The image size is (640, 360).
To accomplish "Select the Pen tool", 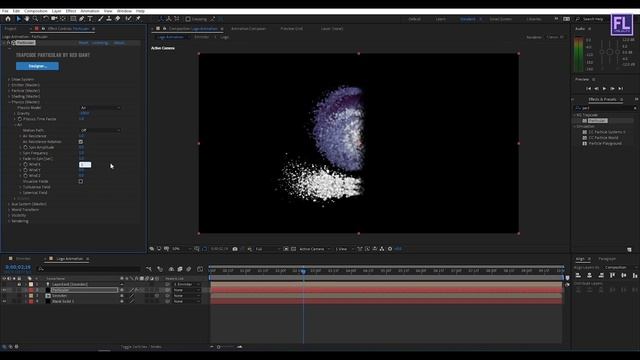I will (x=82, y=19).
